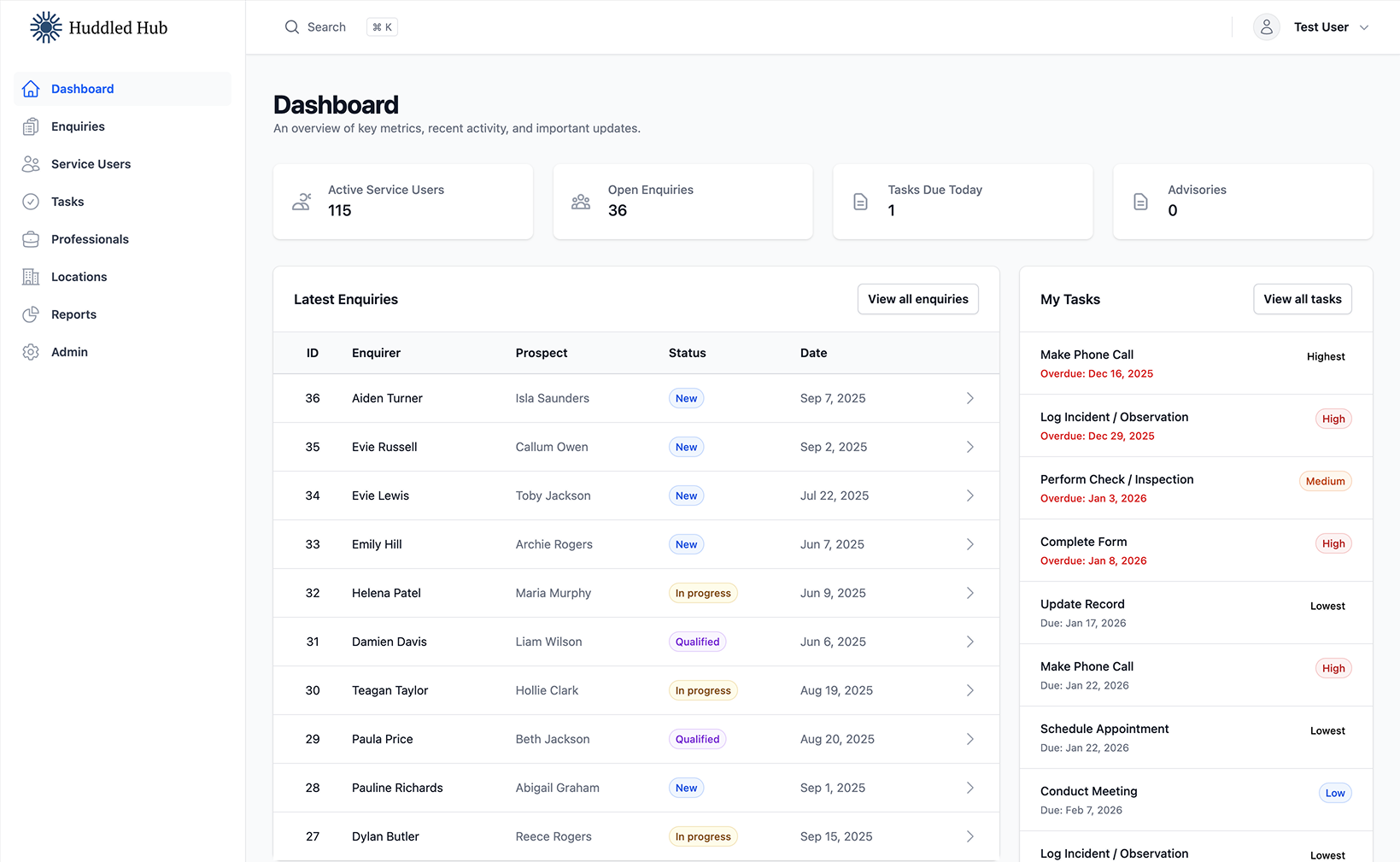Expand enquiry 36 from Aiden Turner

pos(969,398)
